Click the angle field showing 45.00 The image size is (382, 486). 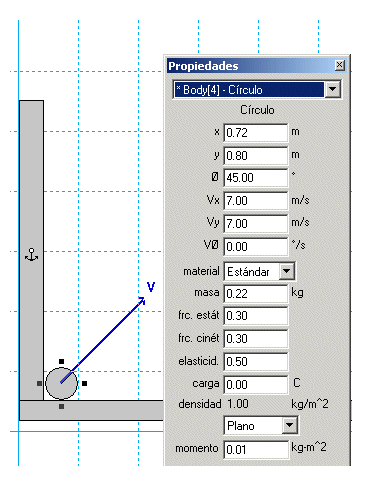coord(255,178)
